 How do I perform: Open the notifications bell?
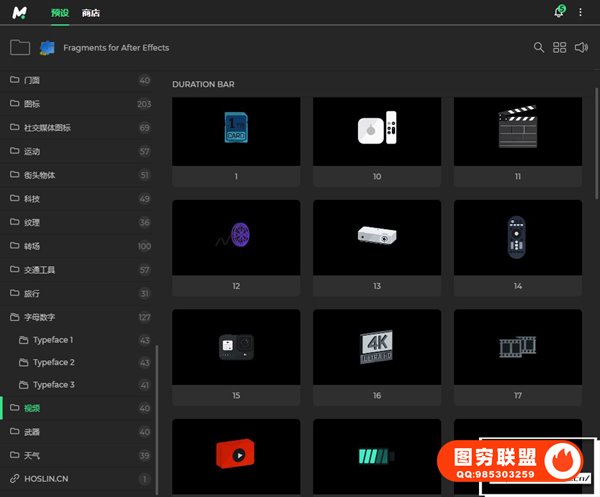(x=558, y=13)
